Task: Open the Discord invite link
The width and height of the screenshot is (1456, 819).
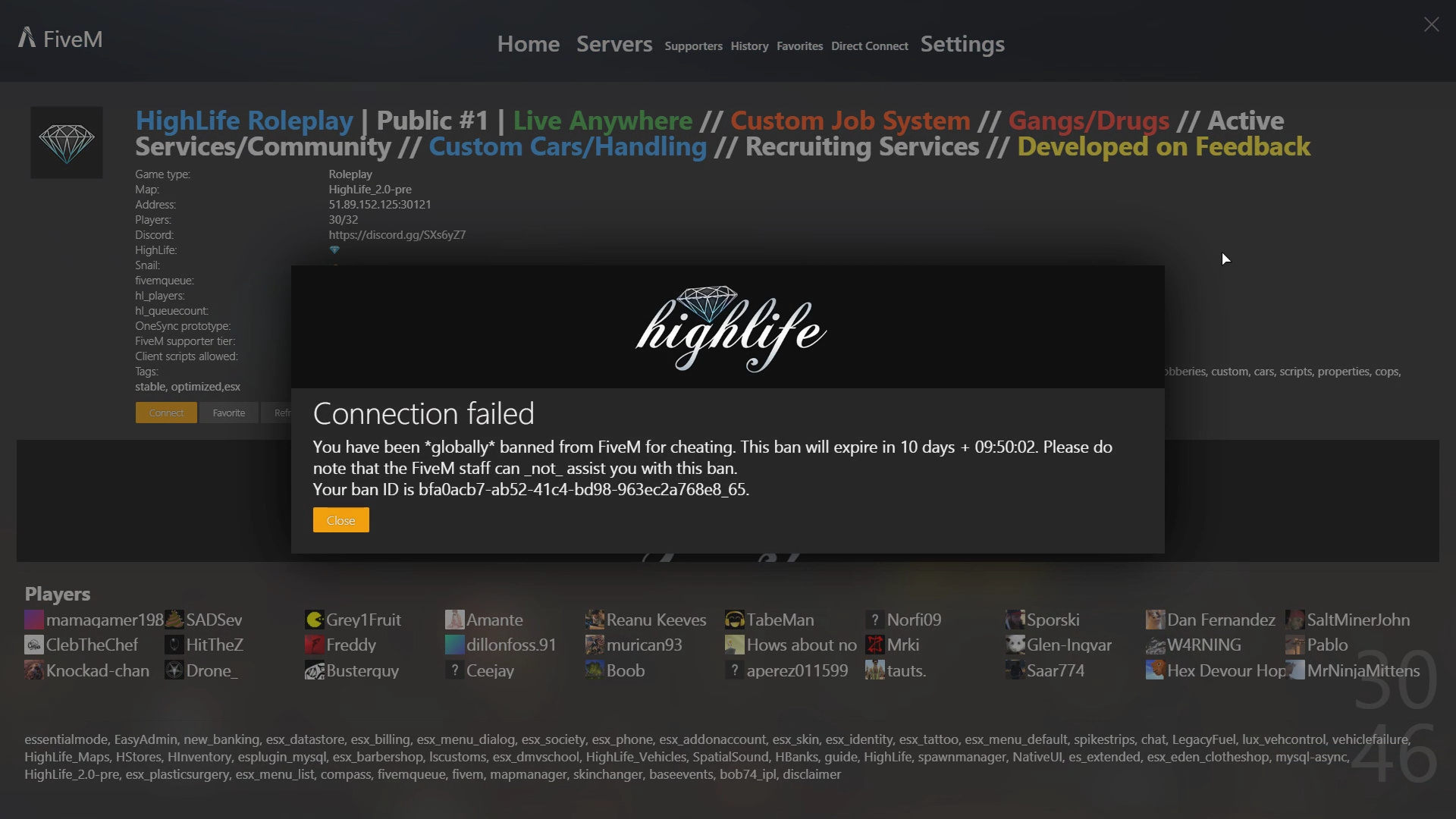Action: (397, 234)
